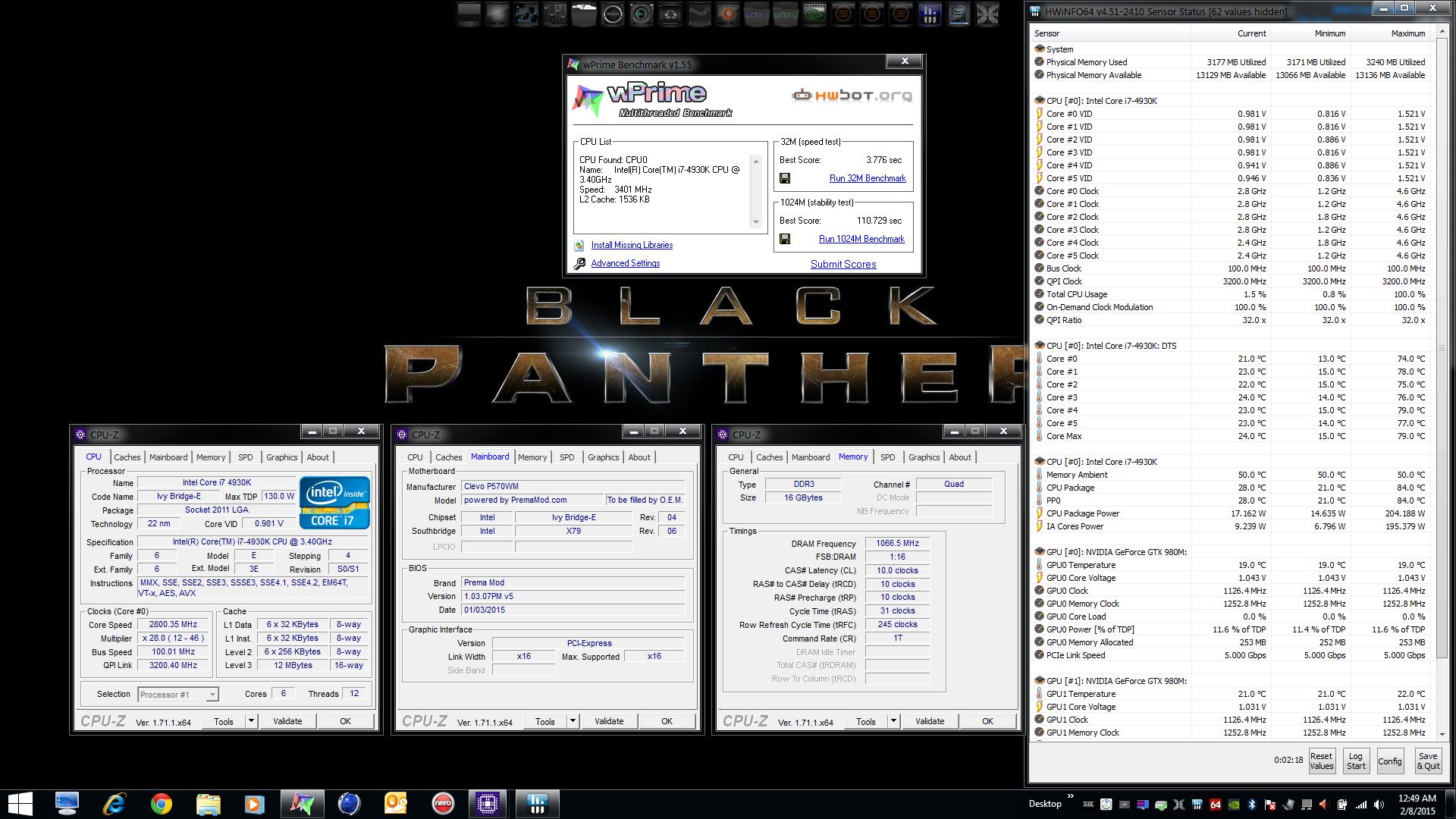The height and width of the screenshot is (819, 1456).
Task: Click down arrow of HWiNFO sensor scrollbar
Action: pos(1442,735)
